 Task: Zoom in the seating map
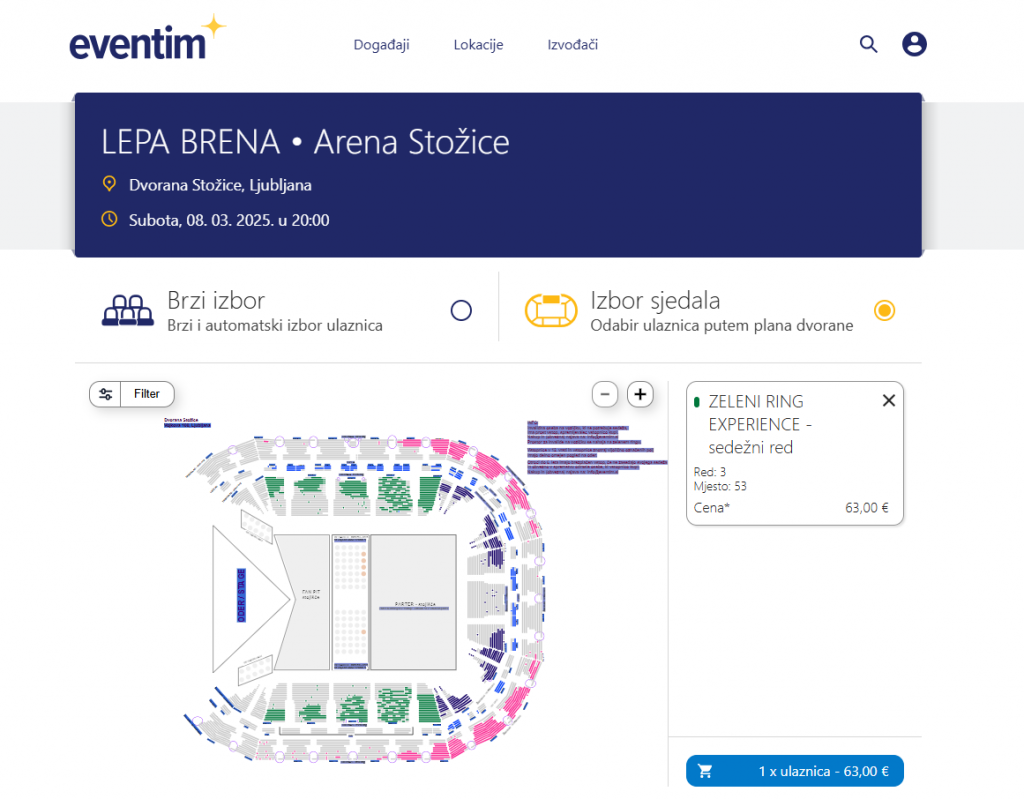click(x=641, y=394)
